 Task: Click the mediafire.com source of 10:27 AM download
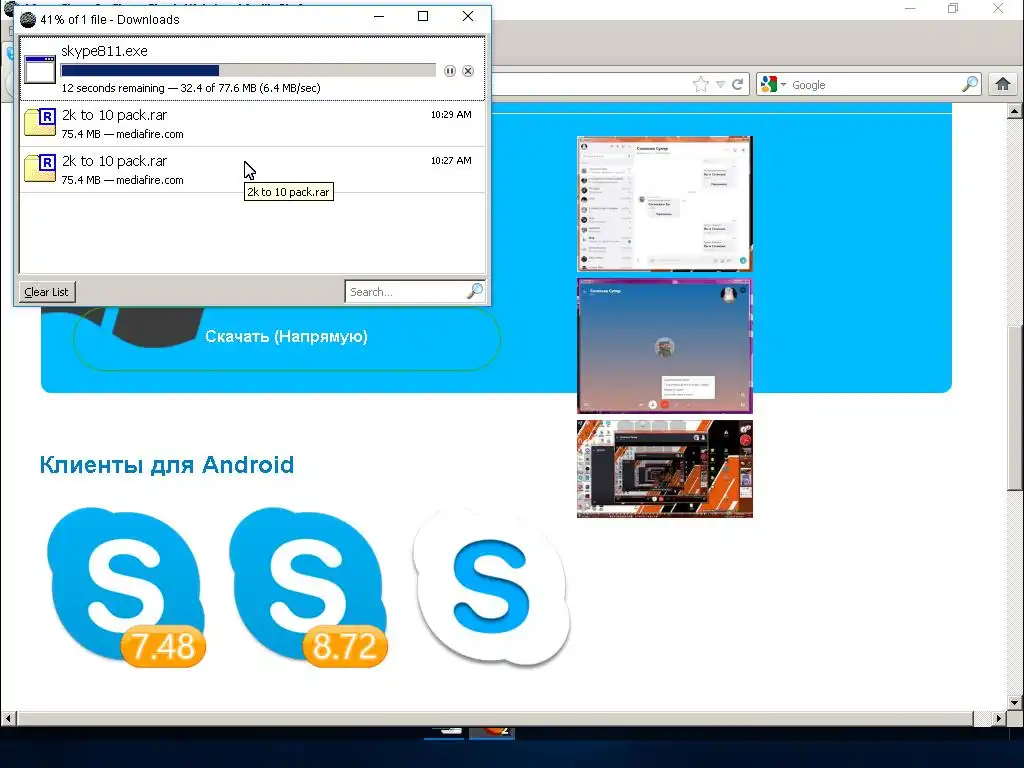coord(150,180)
